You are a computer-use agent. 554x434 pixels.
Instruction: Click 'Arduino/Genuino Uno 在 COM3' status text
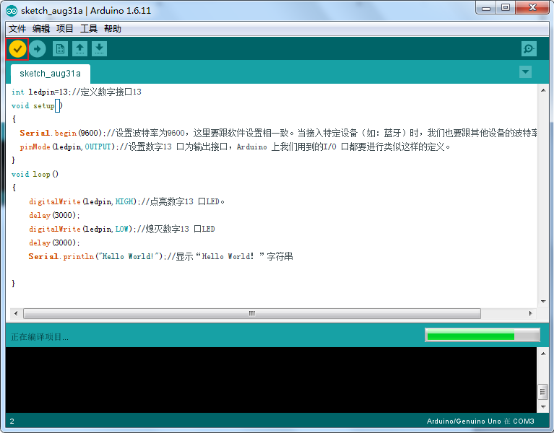click(x=480, y=421)
